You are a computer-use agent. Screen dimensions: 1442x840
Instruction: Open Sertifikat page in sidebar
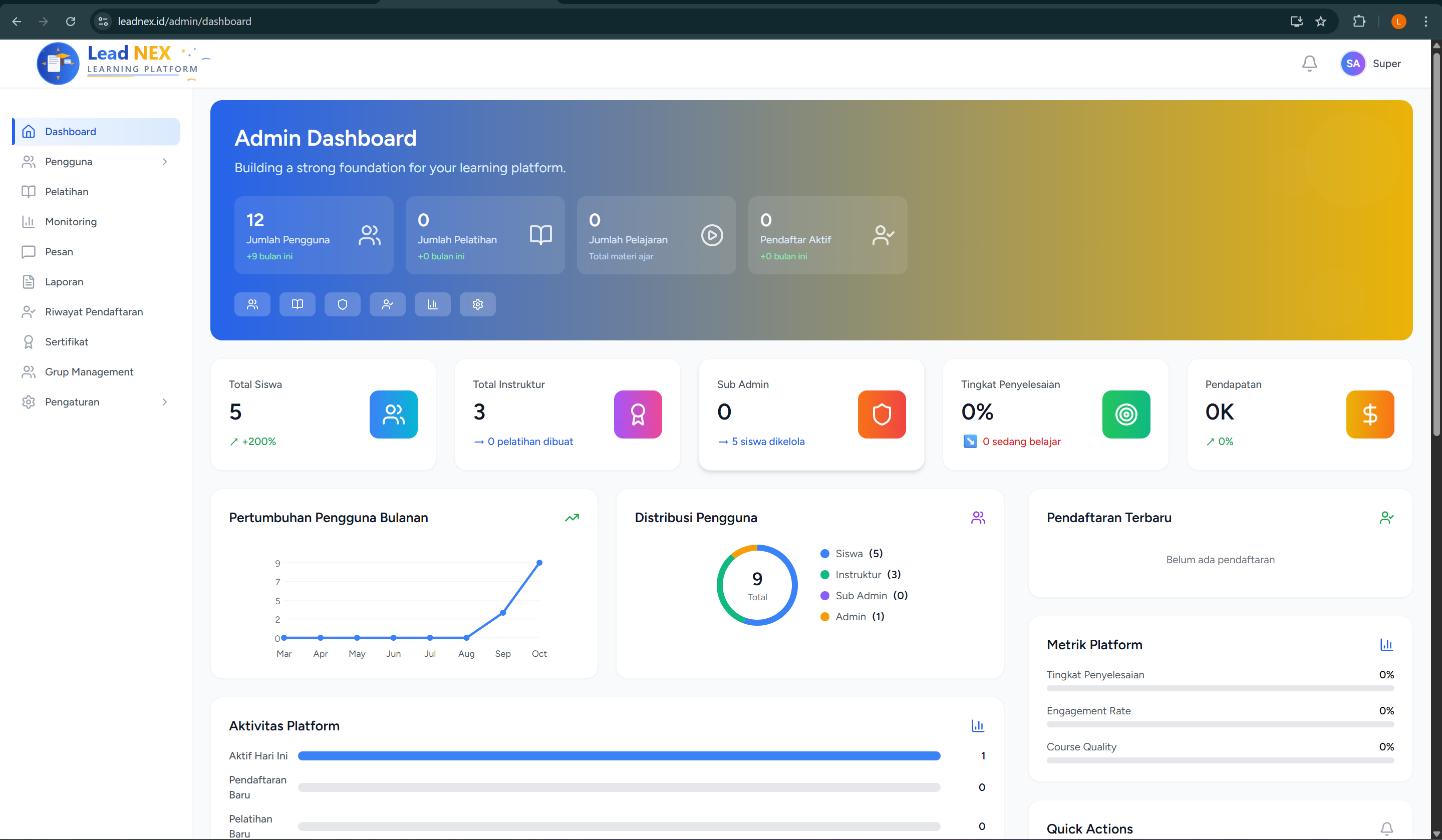point(67,342)
